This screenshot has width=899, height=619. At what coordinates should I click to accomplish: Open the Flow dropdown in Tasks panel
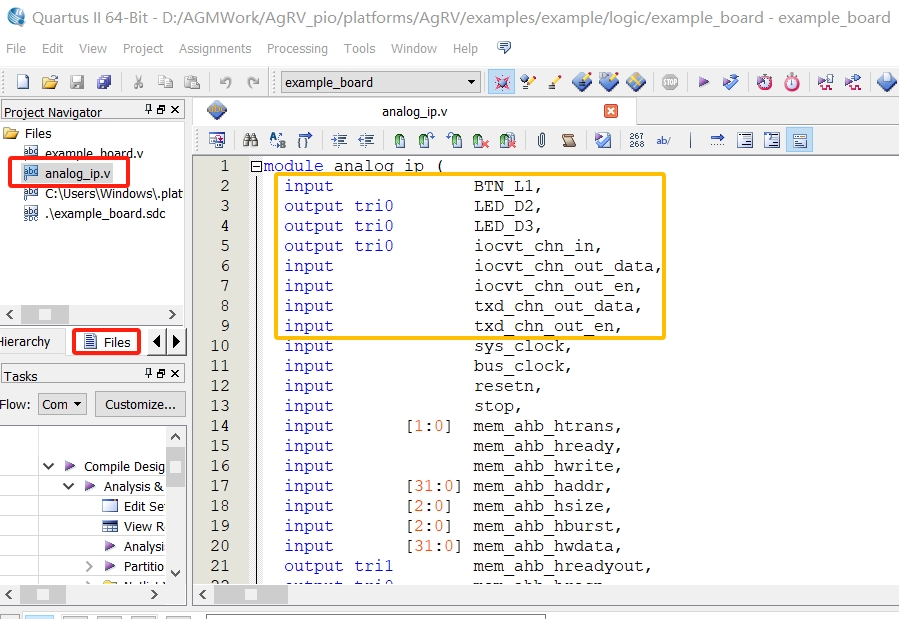pos(62,405)
